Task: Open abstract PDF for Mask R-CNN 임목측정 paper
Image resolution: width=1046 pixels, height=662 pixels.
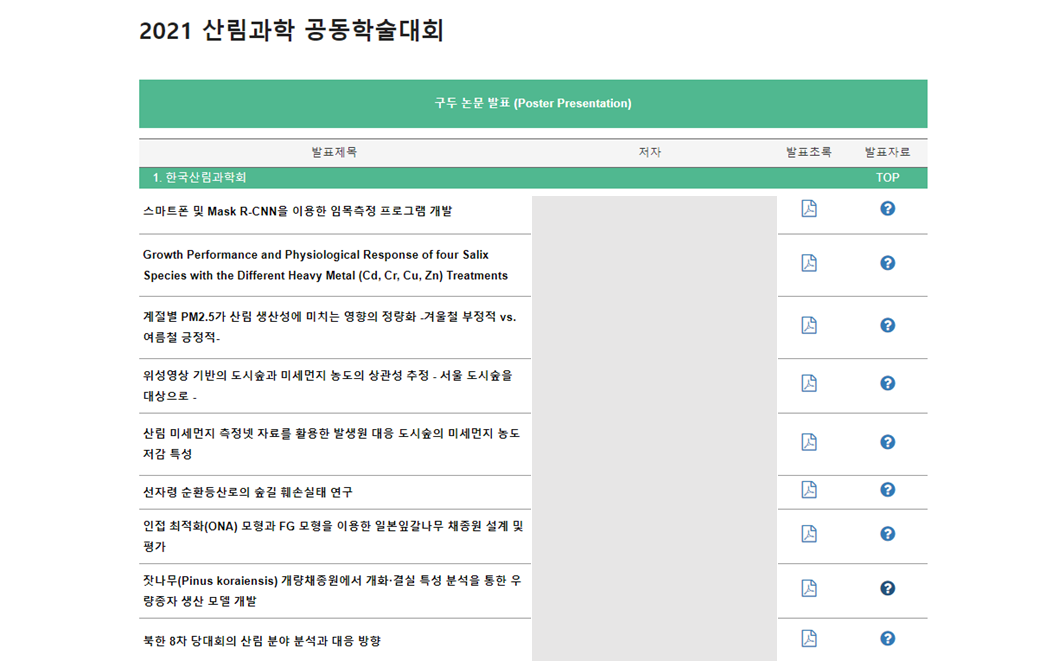Action: coord(809,209)
